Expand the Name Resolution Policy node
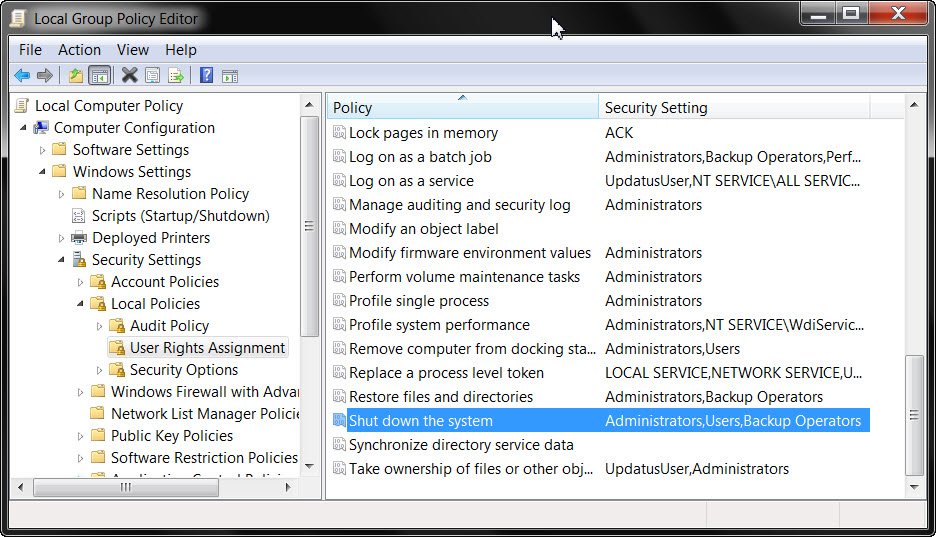The image size is (936, 537). click(x=61, y=194)
